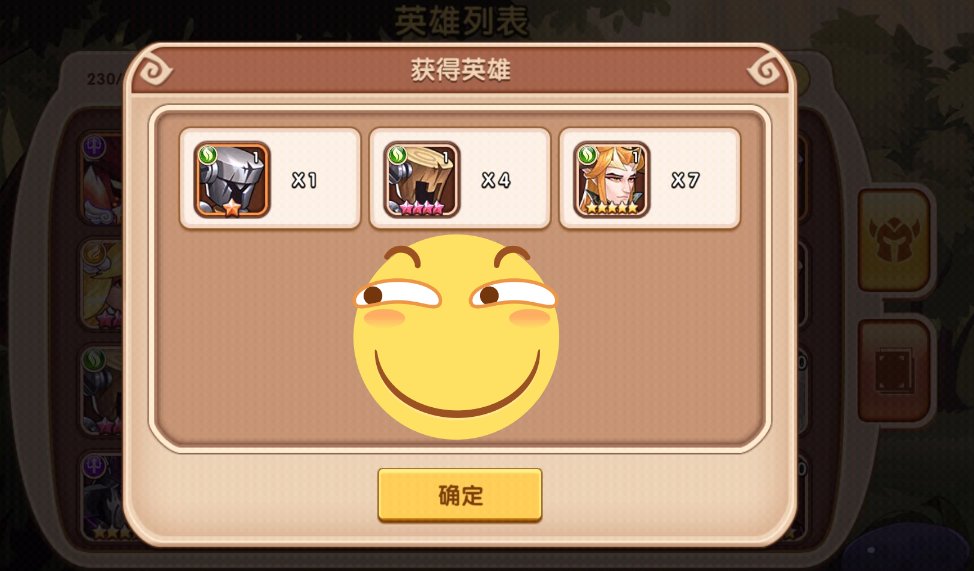Screen dimensions: 974x571
Task: Click the 英雄列表 heading behind dialog
Action: click(461, 22)
